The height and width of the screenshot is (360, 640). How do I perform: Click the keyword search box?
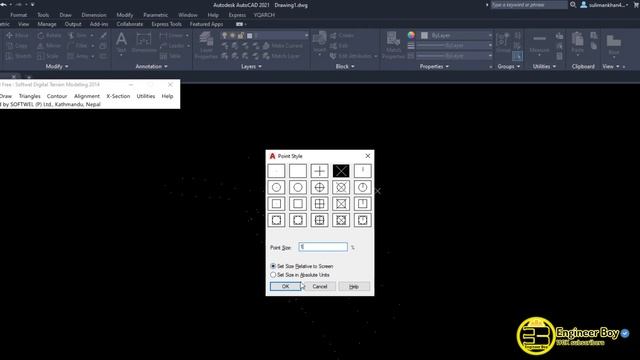click(x=529, y=5)
